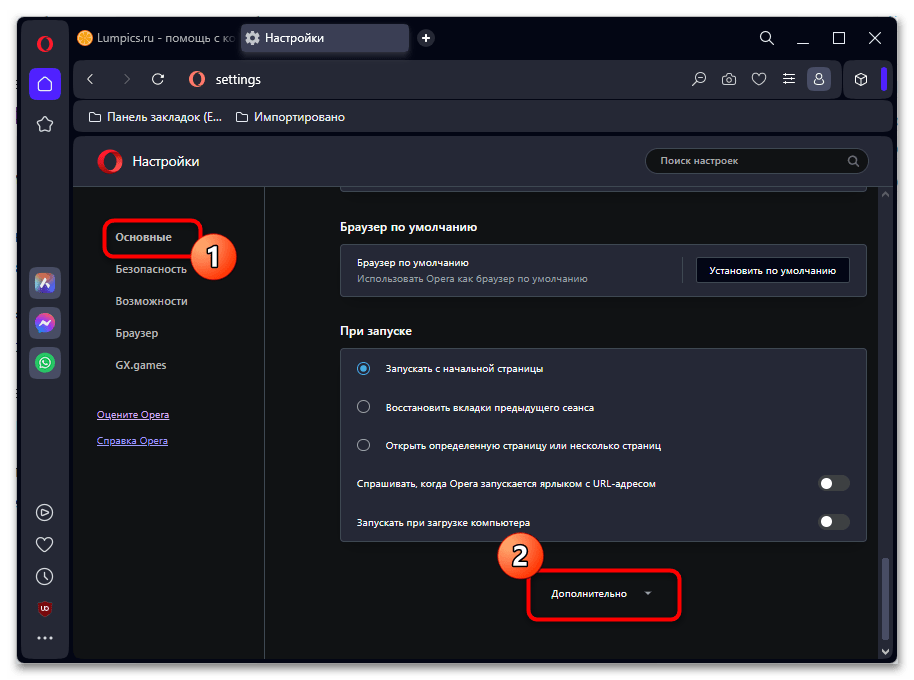914x680 pixels.
Task: Click the search icon in settings search
Action: pyautogui.click(x=853, y=161)
